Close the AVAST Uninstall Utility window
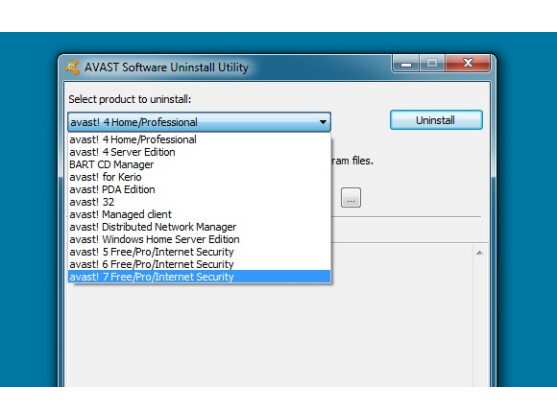This screenshot has width=557, height=418. (468, 64)
